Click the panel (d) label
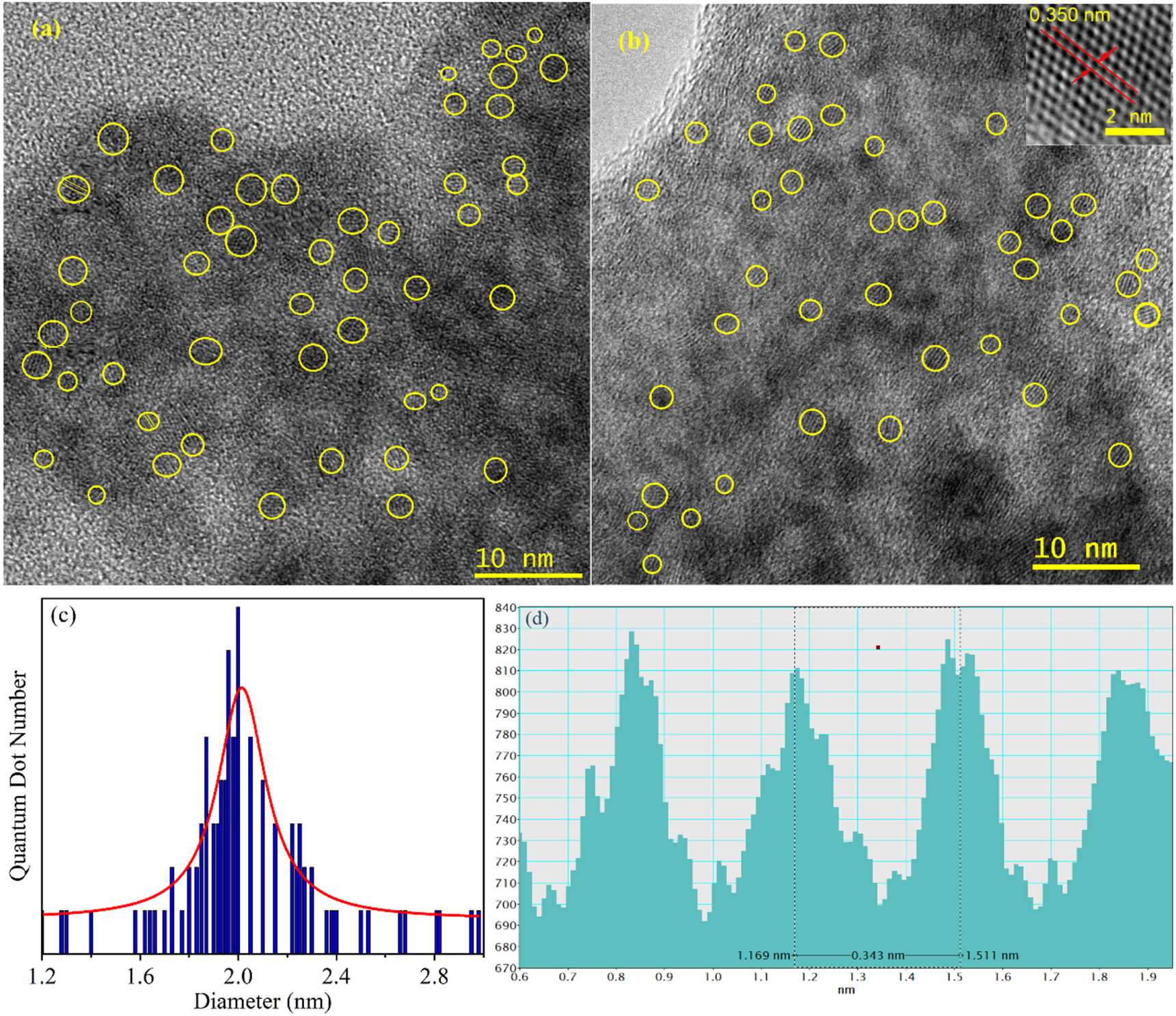This screenshot has width=1176, height=1016. pyautogui.click(x=537, y=619)
